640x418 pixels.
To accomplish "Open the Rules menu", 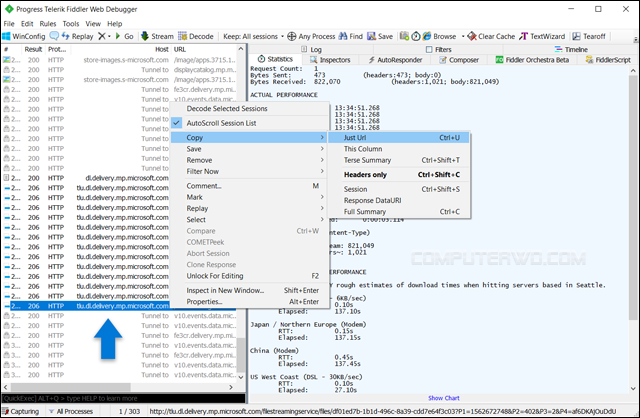I will [x=48, y=24].
